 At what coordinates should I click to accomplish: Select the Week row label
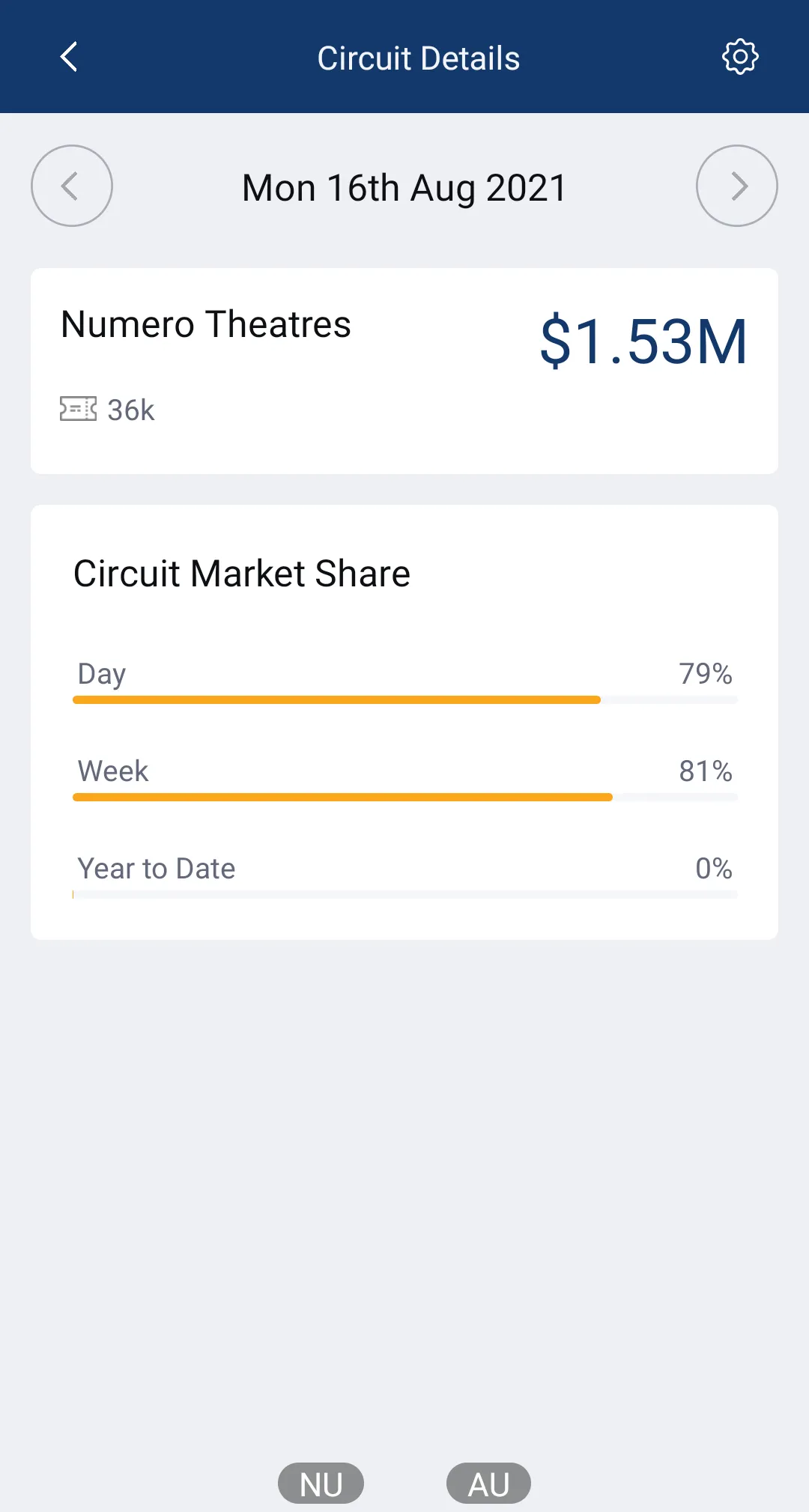[113, 771]
